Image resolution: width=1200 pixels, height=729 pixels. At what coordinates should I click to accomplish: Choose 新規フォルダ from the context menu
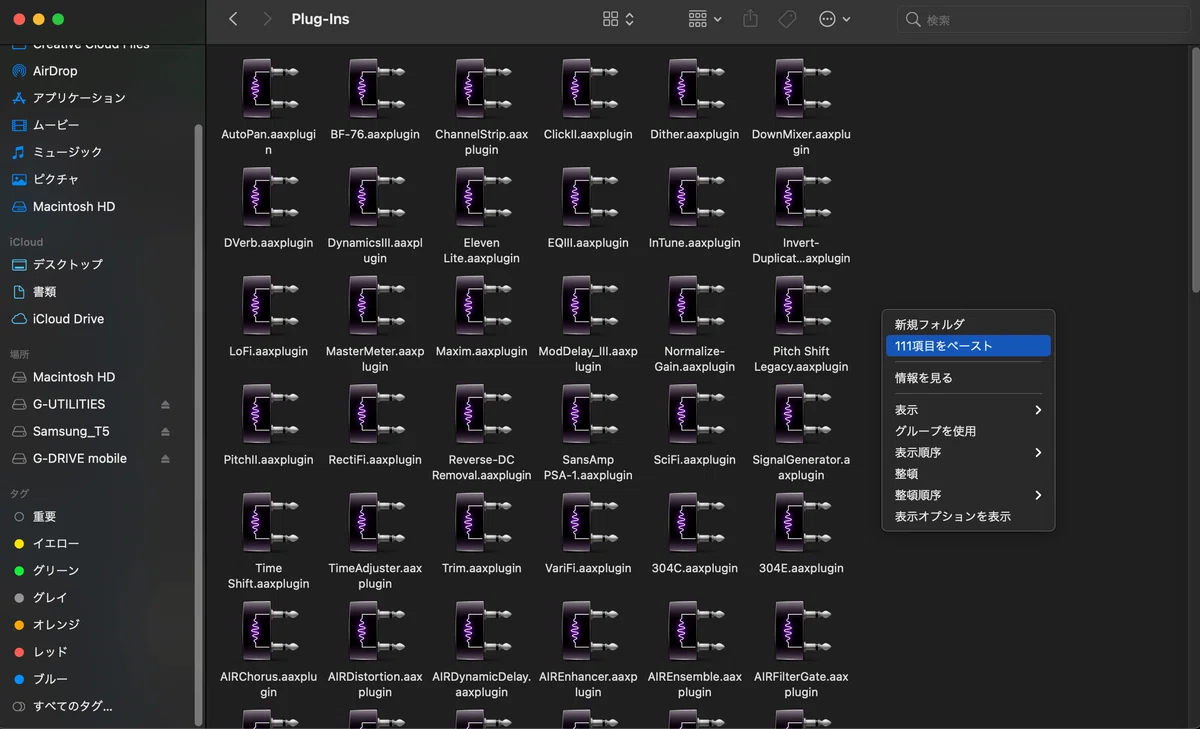[x=968, y=325]
